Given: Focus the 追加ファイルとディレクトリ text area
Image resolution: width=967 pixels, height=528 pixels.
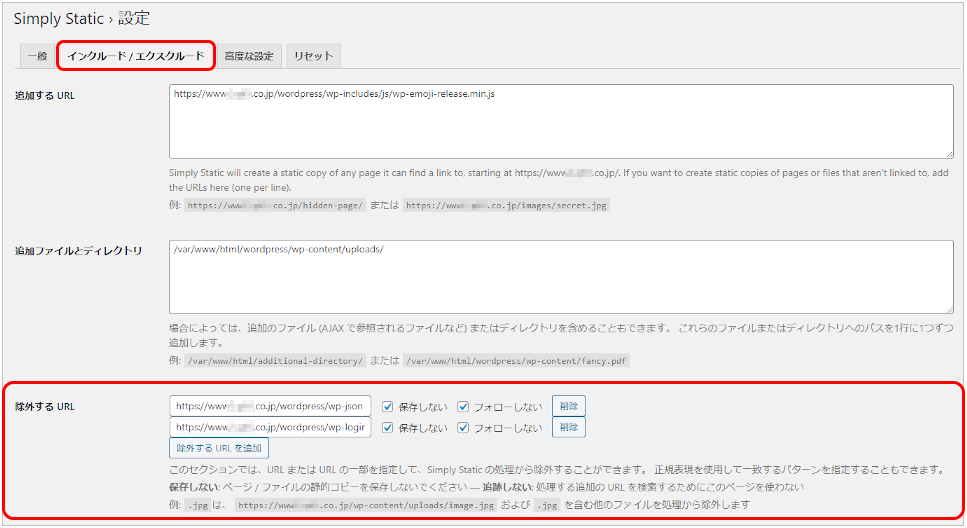Looking at the screenshot, I should click(x=561, y=277).
